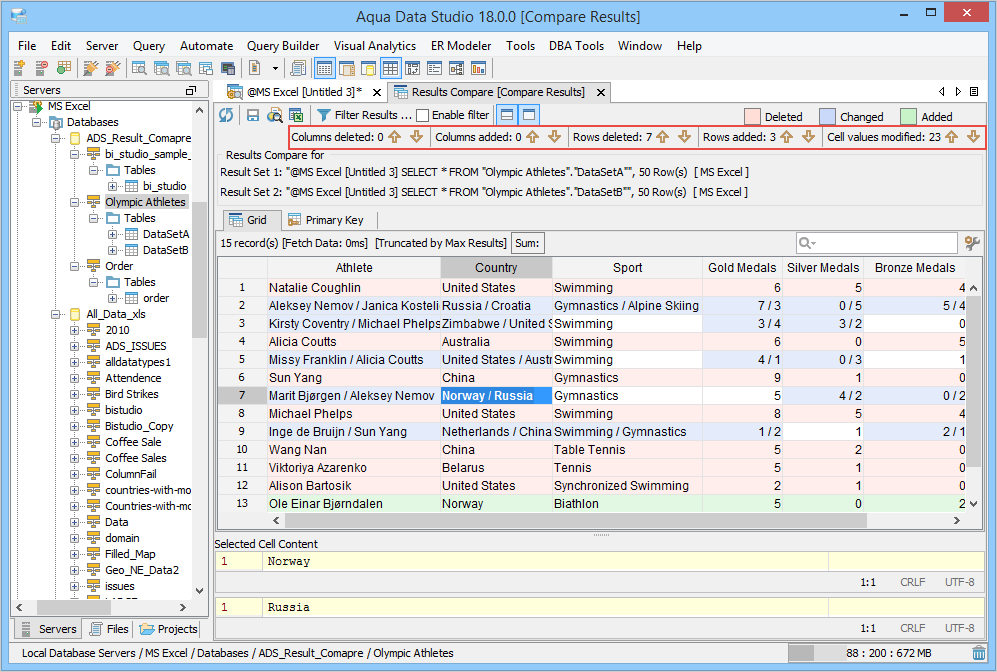This screenshot has width=997, height=672.
Task: Toggle the split horizontal view button
Action: click(507, 115)
